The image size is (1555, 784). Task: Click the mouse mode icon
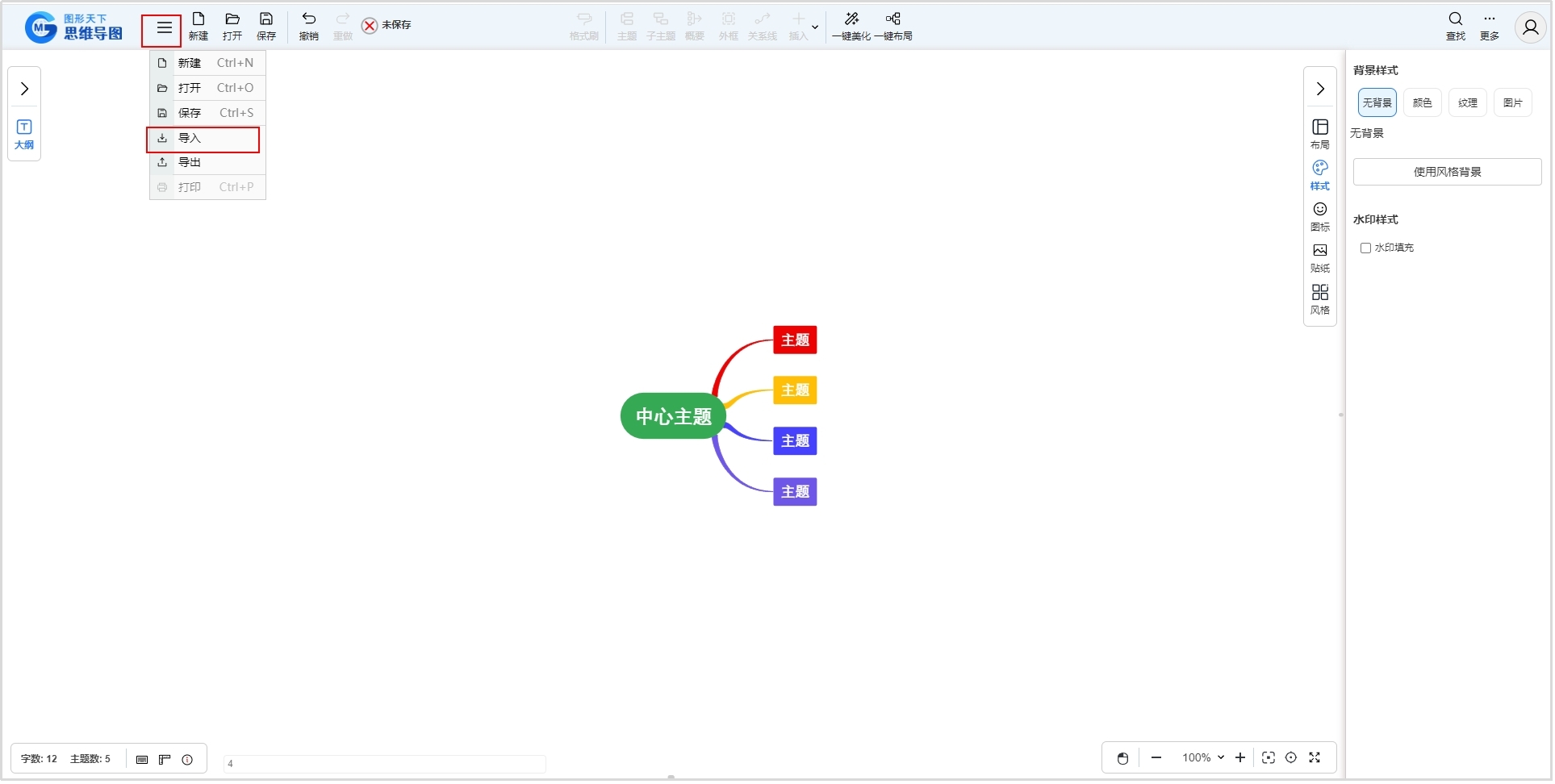click(x=1122, y=759)
